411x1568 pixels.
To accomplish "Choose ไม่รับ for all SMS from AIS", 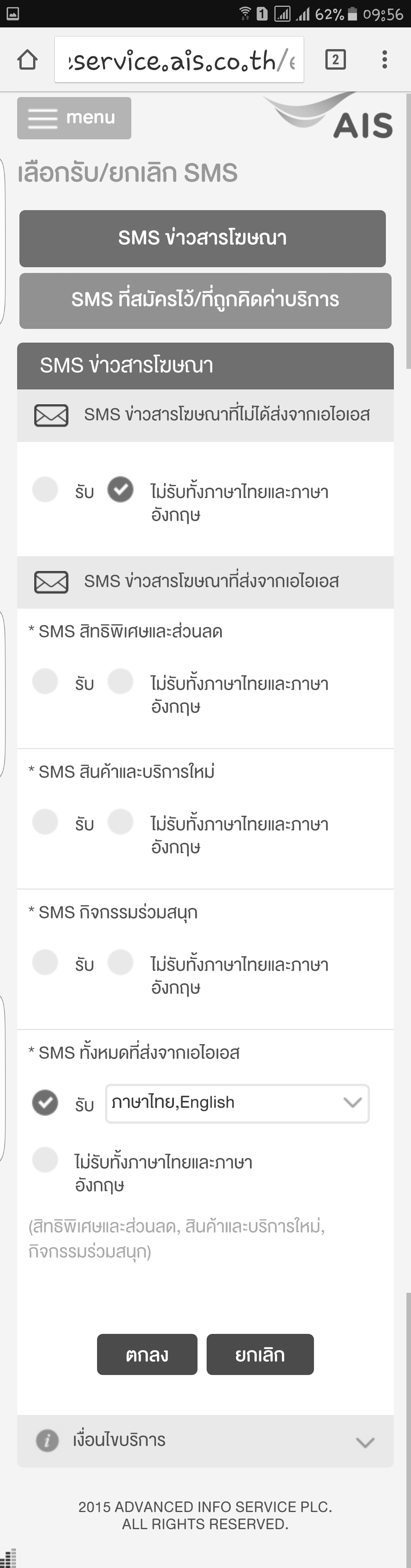I will pyautogui.click(x=45, y=1160).
